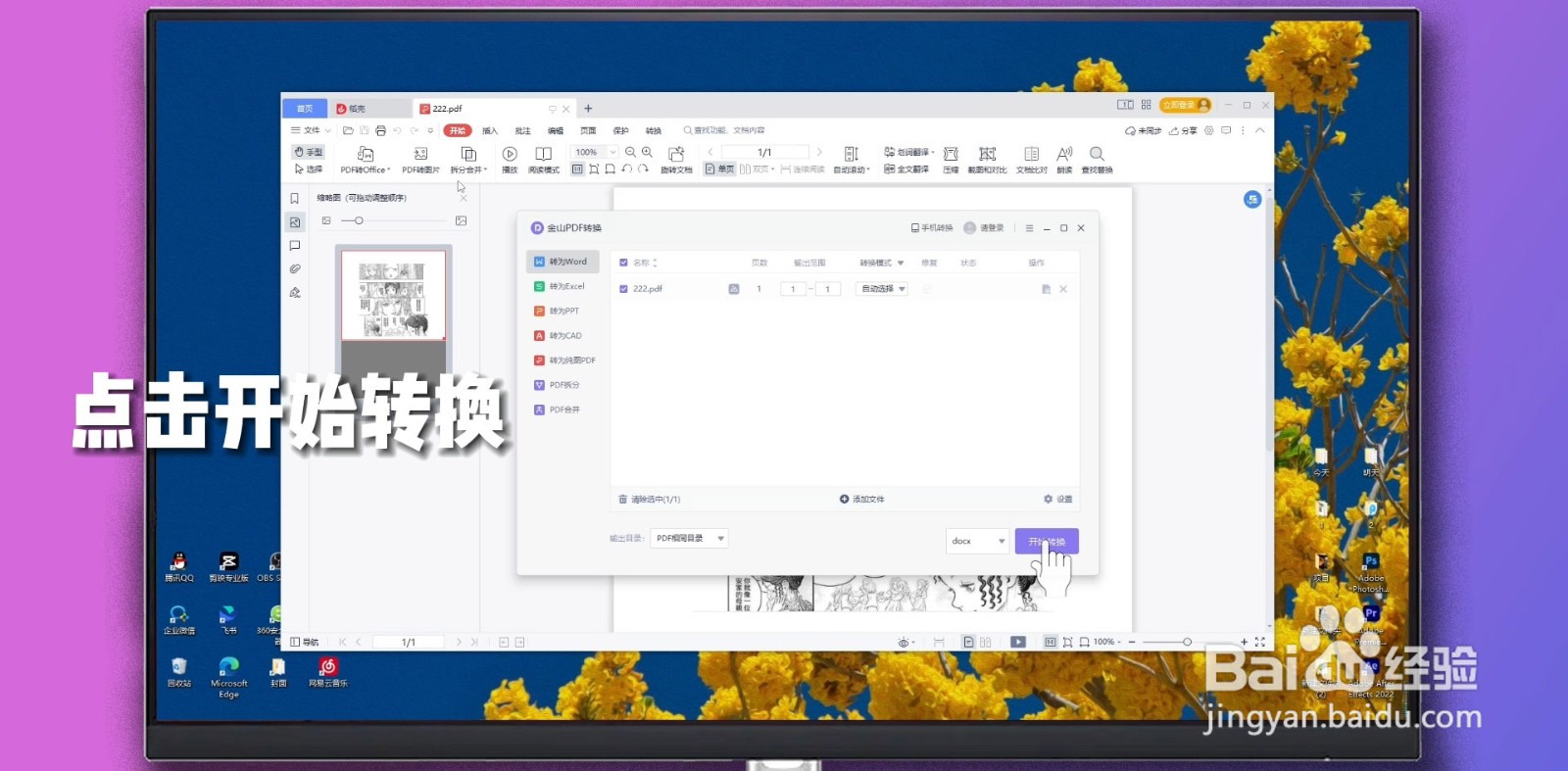Click the 旋转文档 rotate document icon
Screen dimensions: 1568x771
676,154
